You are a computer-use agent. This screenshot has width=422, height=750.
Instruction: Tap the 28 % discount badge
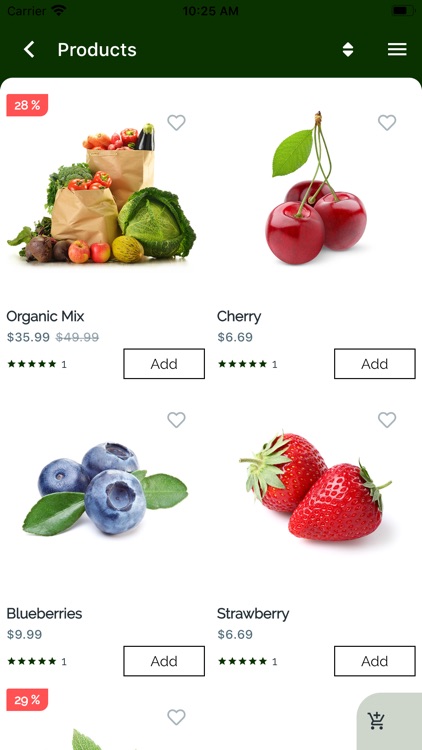click(x=27, y=105)
